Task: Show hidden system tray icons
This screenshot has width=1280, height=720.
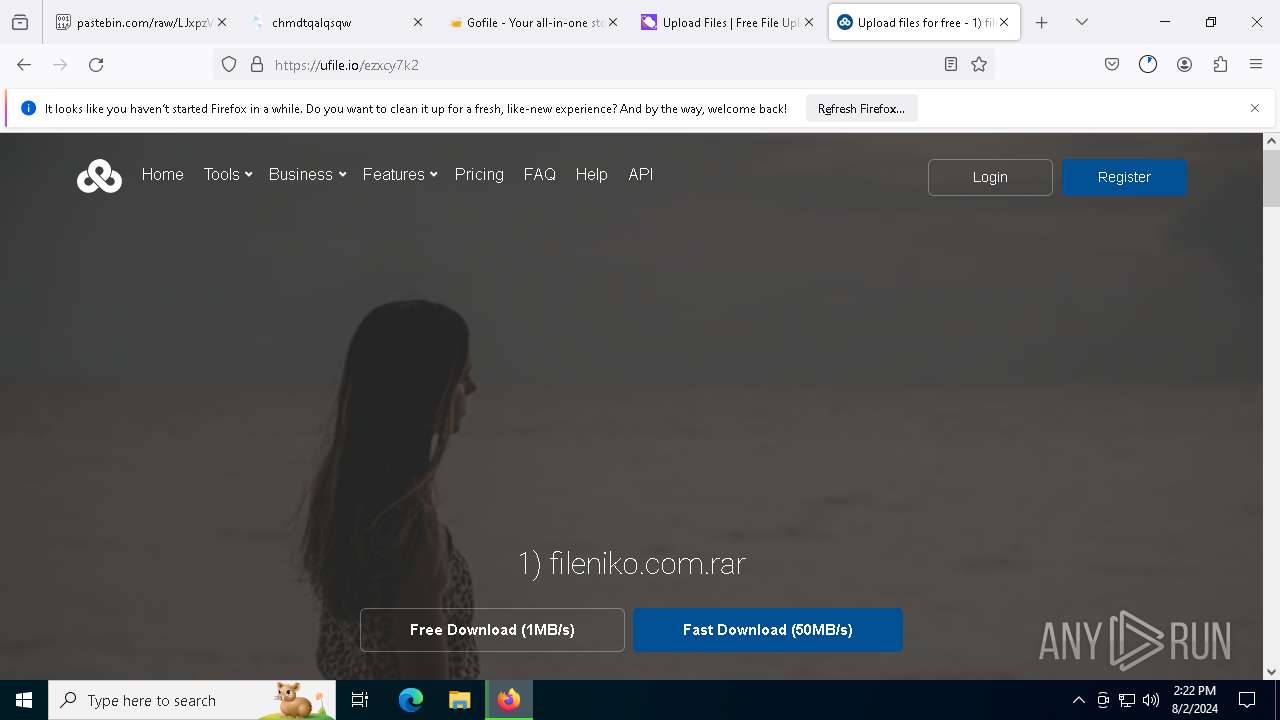Action: pos(1078,700)
